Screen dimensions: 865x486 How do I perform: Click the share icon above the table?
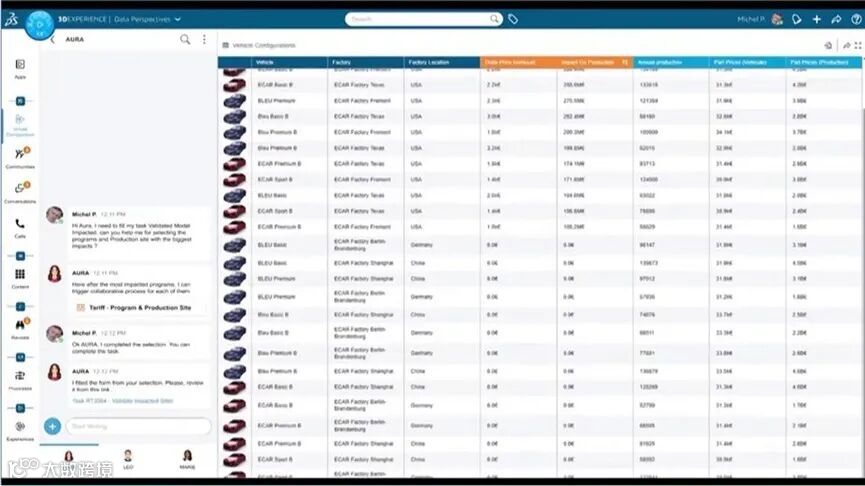pos(847,45)
